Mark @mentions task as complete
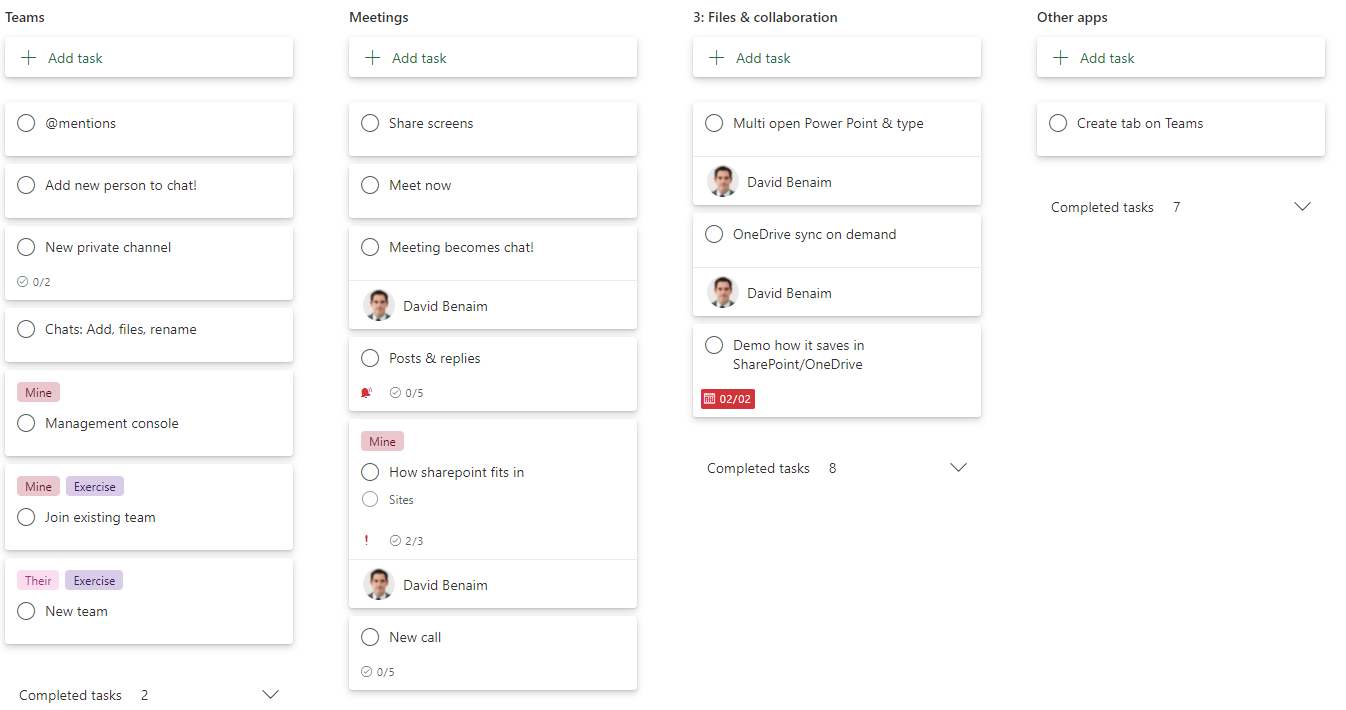The image size is (1346, 710). (27, 124)
